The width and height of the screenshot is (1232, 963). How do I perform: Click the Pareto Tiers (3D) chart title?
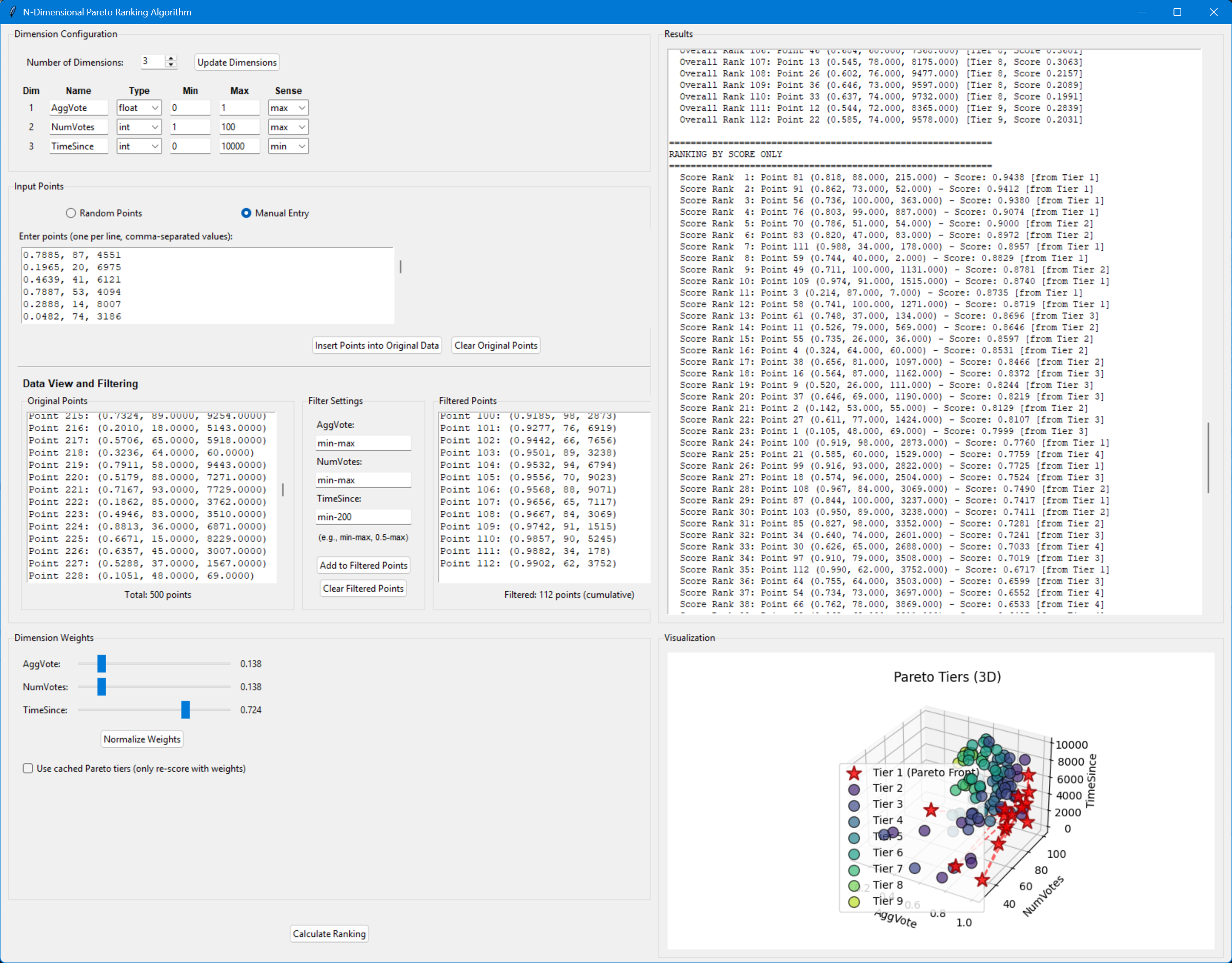[947, 676]
